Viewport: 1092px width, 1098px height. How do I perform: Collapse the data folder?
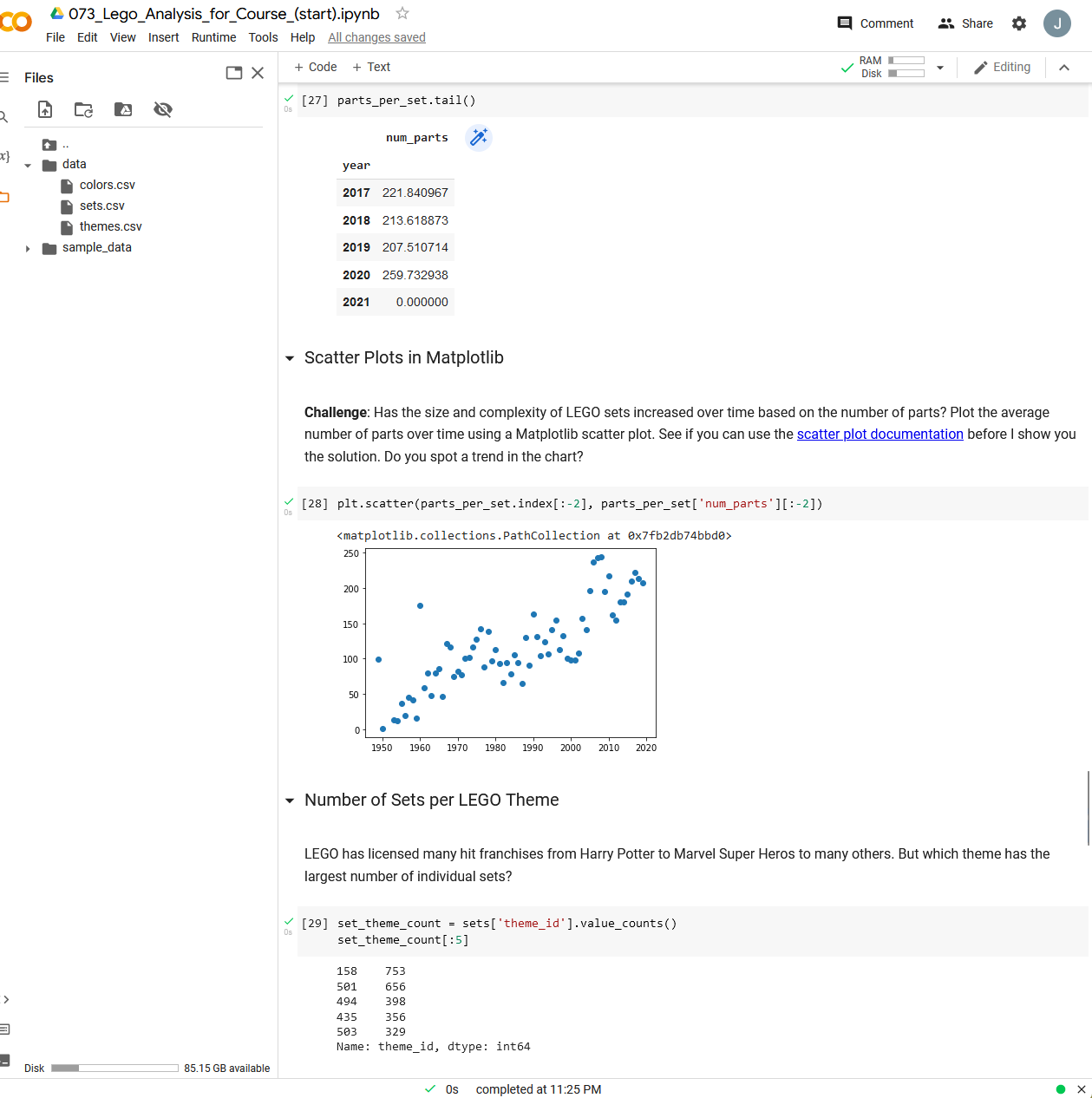pyautogui.click(x=28, y=164)
